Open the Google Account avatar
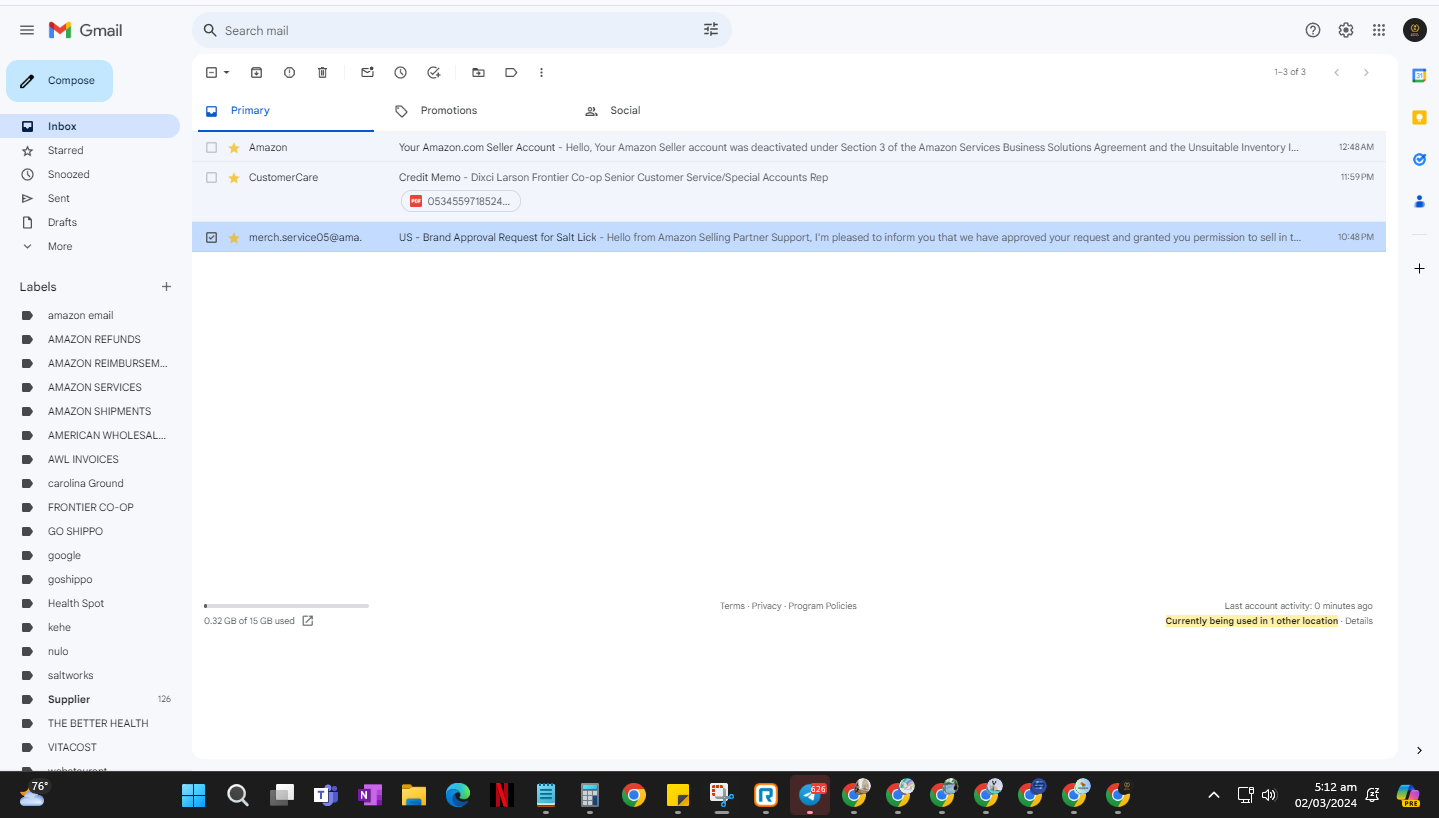Screen dimensions: 1439x818 [1414, 30]
